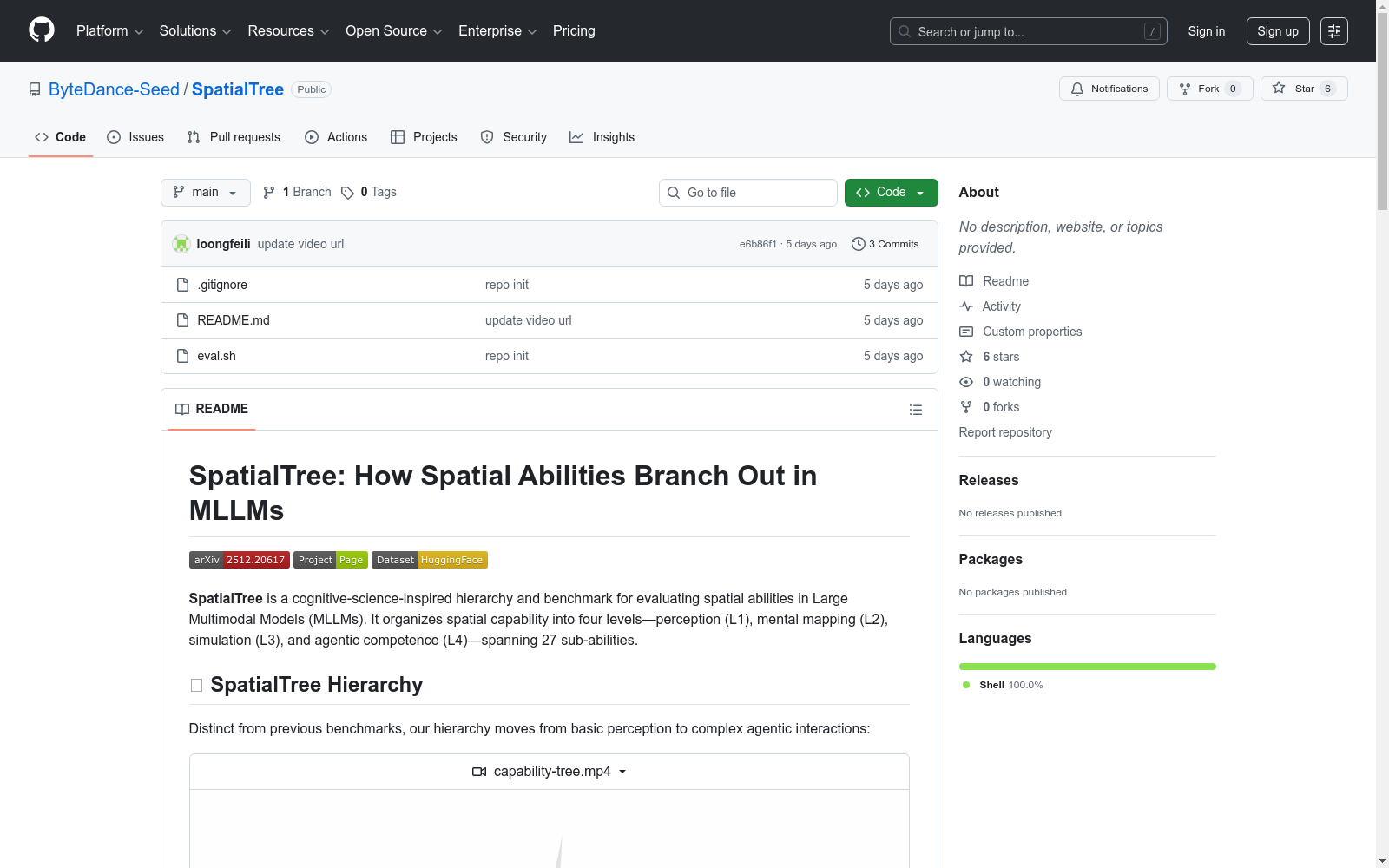This screenshot has height=868, width=1389.
Task: Switch to the Pull requests tab
Action: 234,137
